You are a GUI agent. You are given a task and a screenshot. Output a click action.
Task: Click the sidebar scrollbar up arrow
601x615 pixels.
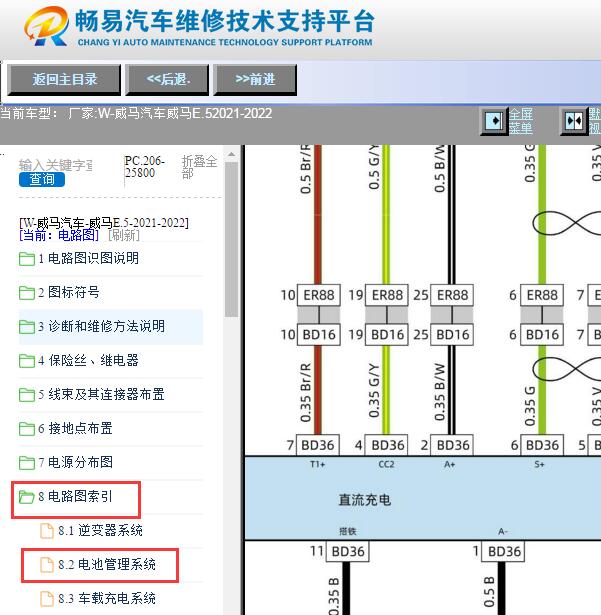pyautogui.click(x=231, y=154)
